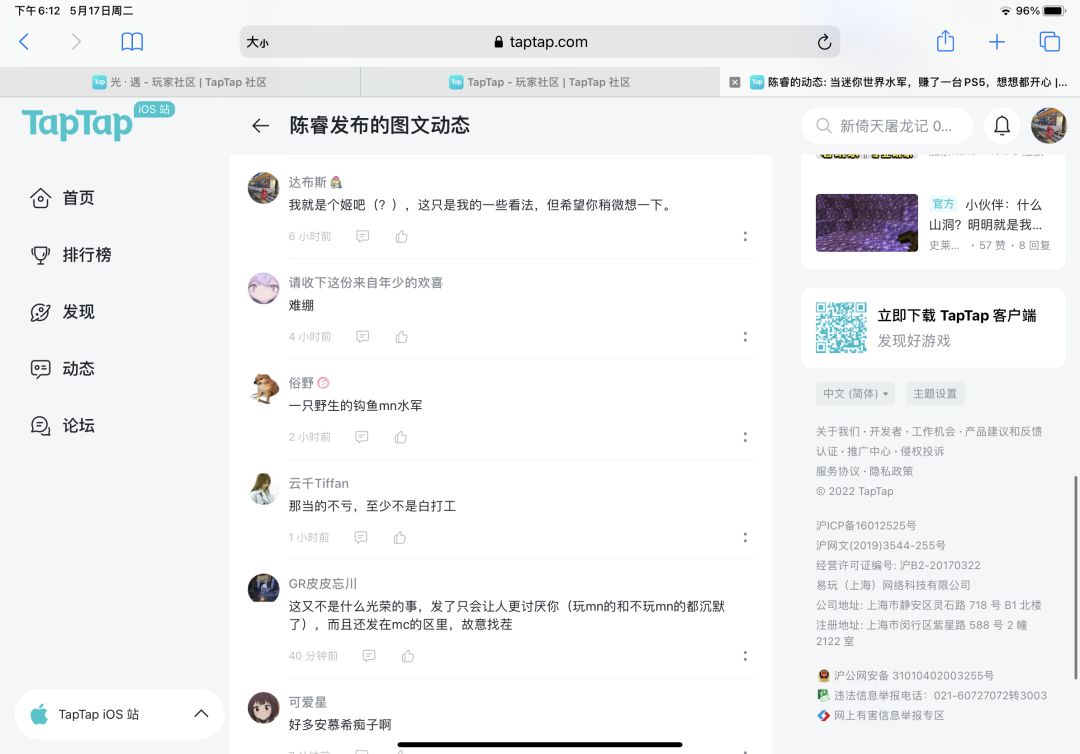This screenshot has height=754, width=1080.
Task: Open more options on 难绷 comment
Action: click(745, 337)
